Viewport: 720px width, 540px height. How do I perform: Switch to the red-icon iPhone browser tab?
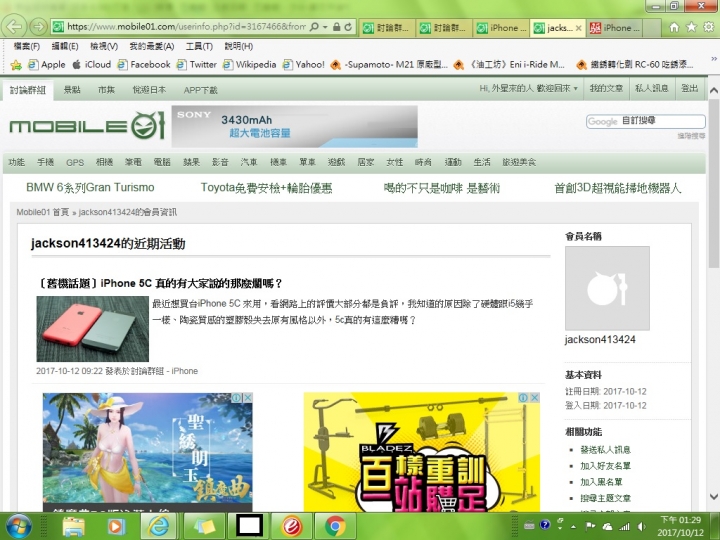coord(615,28)
